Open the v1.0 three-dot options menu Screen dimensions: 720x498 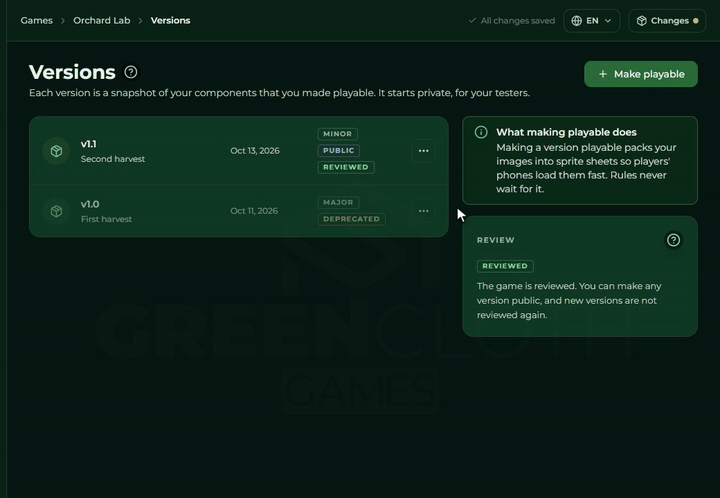coord(423,211)
